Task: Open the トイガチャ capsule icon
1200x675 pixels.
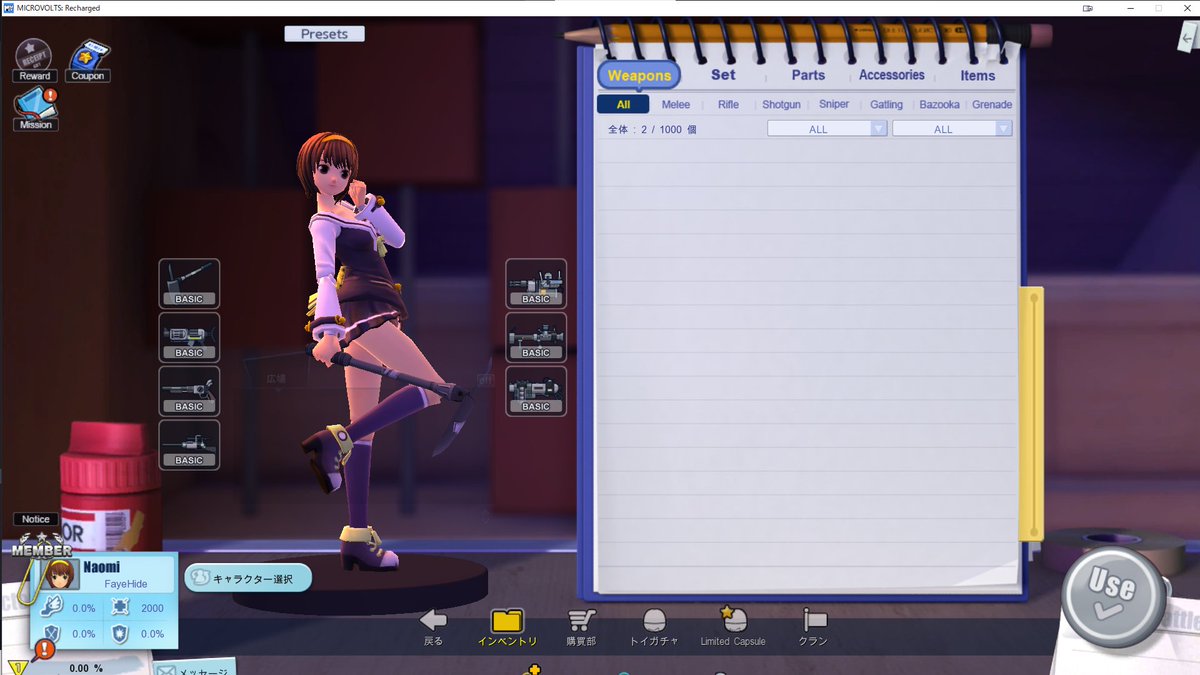Action: pos(654,621)
